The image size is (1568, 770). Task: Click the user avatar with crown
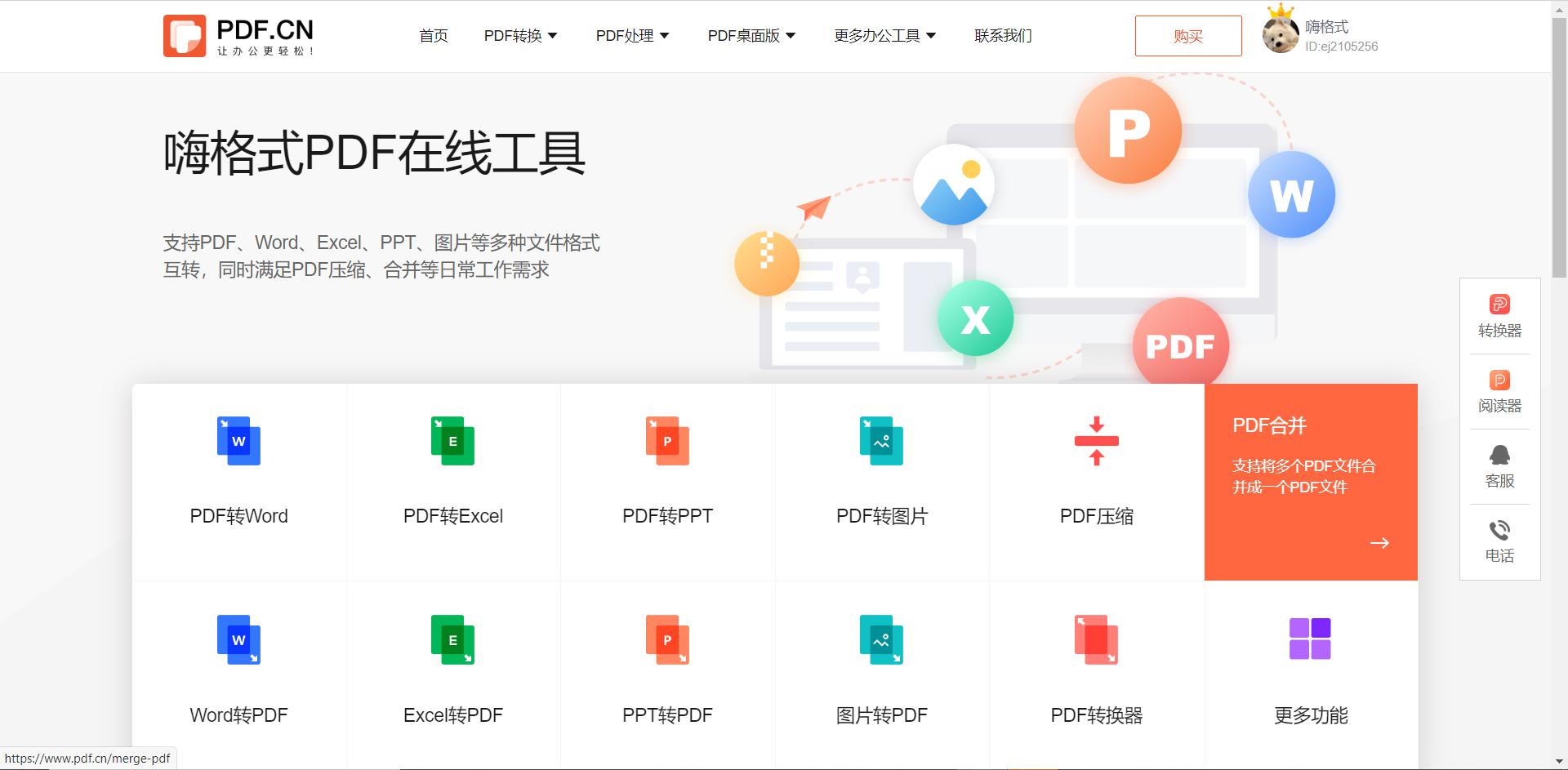(x=1280, y=31)
